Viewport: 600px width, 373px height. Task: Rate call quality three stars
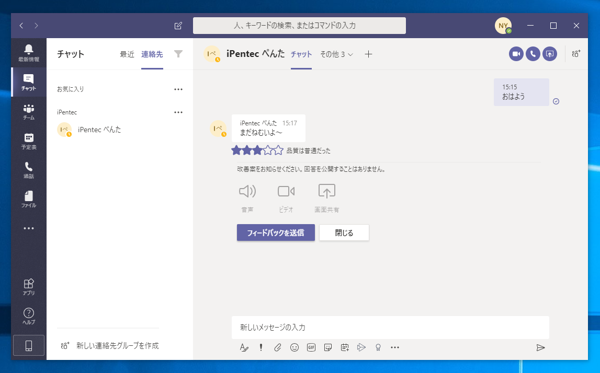pyautogui.click(x=258, y=150)
